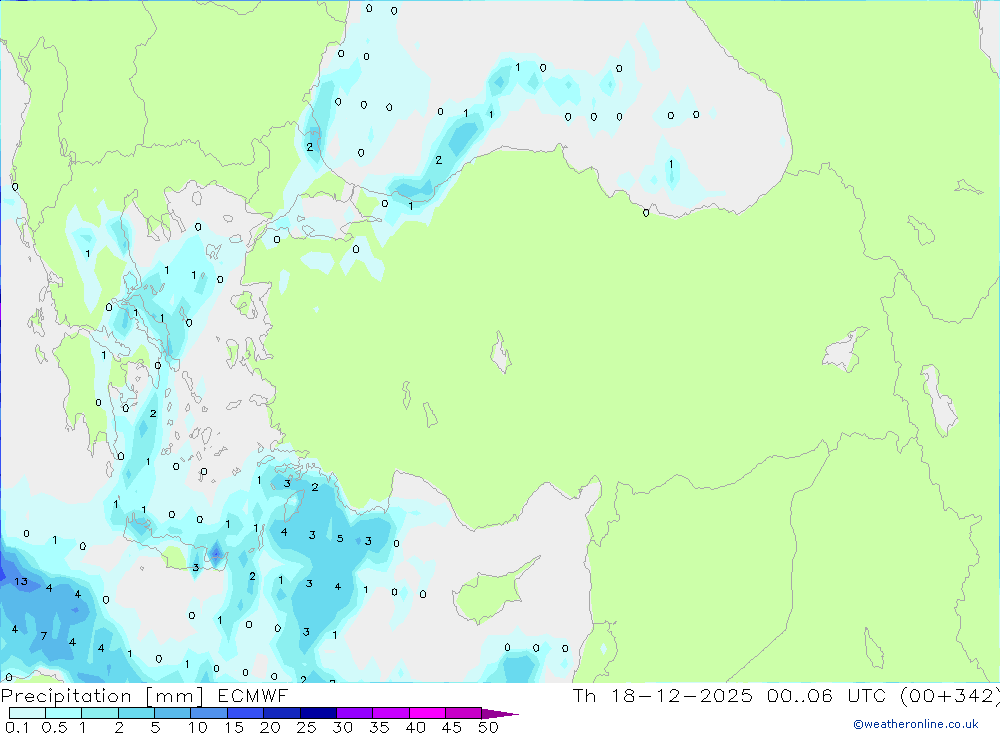This screenshot has width=1000, height=733.
Task: Click the 35–40 mm purple legend box
Action: (x=390, y=713)
